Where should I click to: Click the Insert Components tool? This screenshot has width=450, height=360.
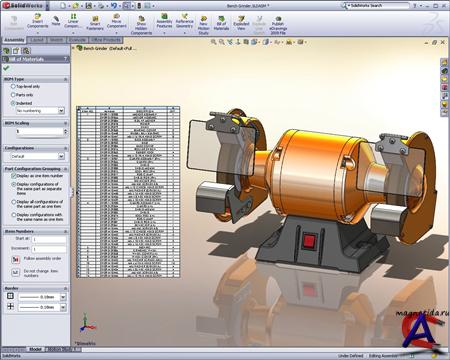37,23
